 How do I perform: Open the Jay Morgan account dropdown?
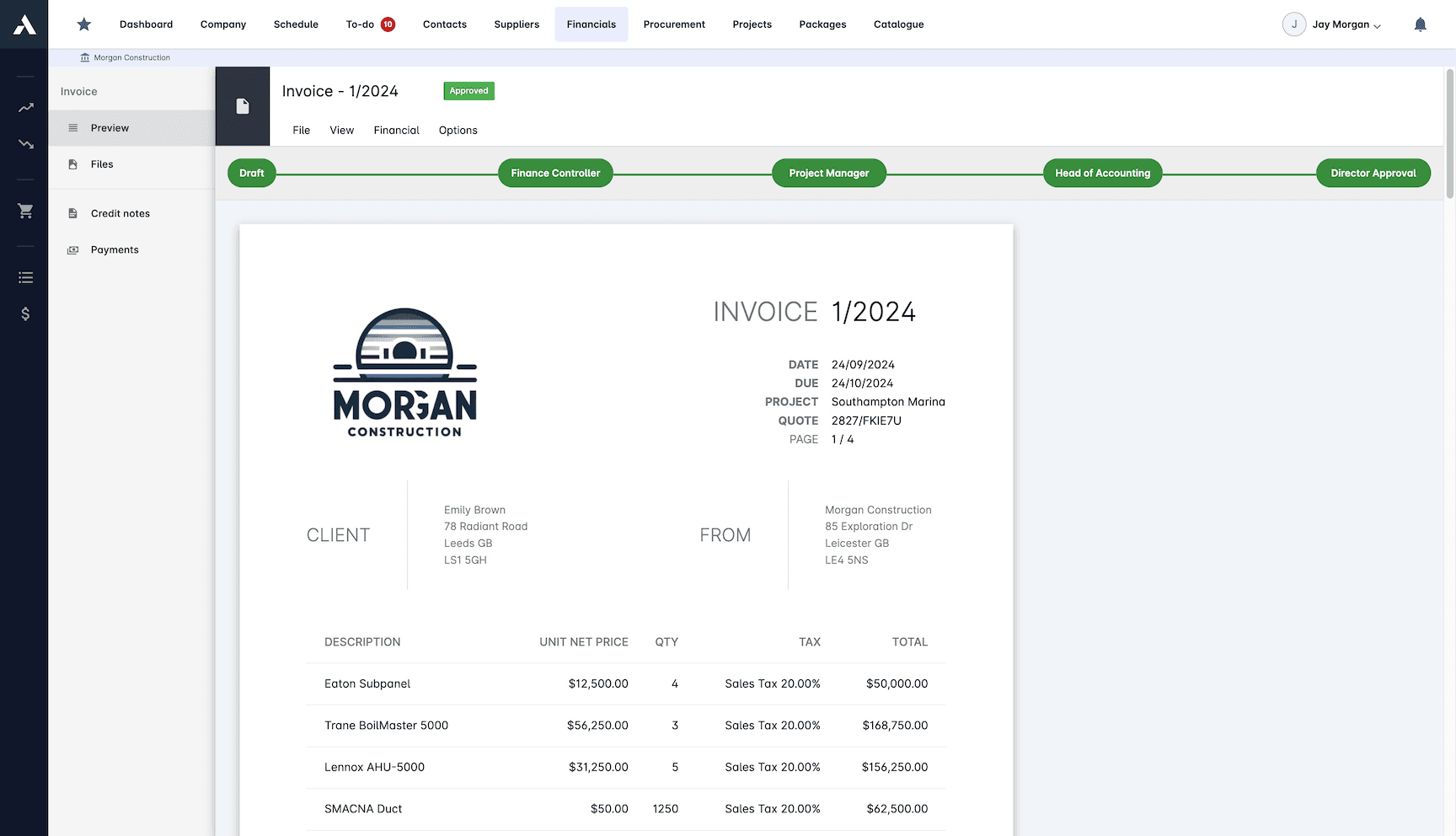pos(1332,24)
